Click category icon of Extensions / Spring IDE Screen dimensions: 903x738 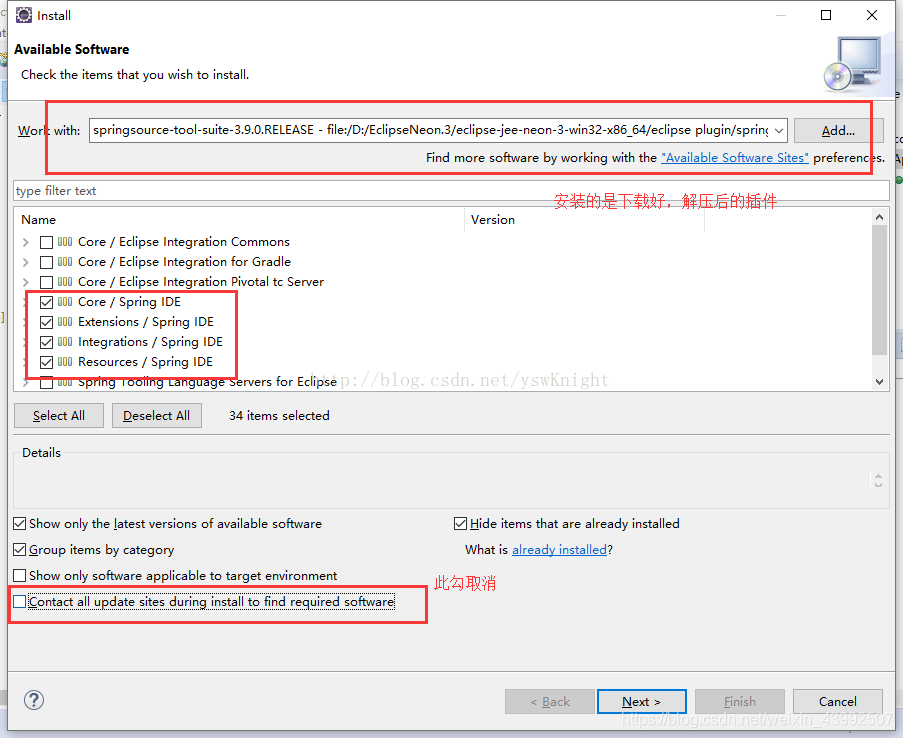click(x=65, y=321)
